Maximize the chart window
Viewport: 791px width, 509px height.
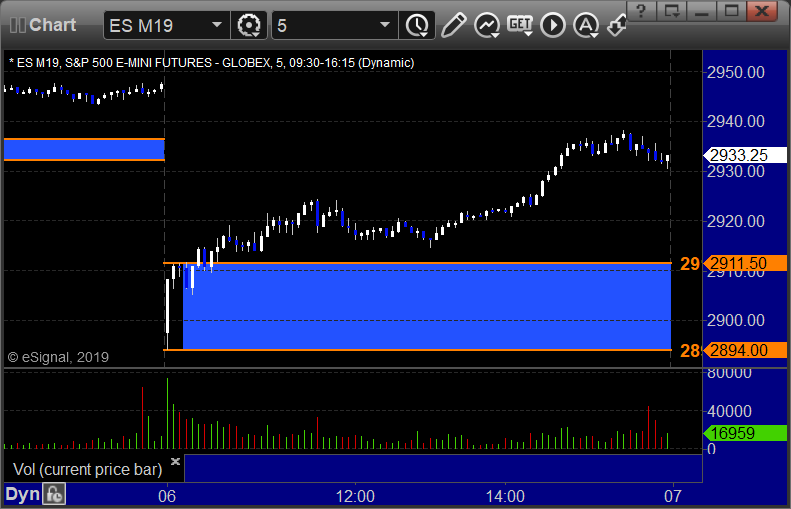click(x=731, y=11)
